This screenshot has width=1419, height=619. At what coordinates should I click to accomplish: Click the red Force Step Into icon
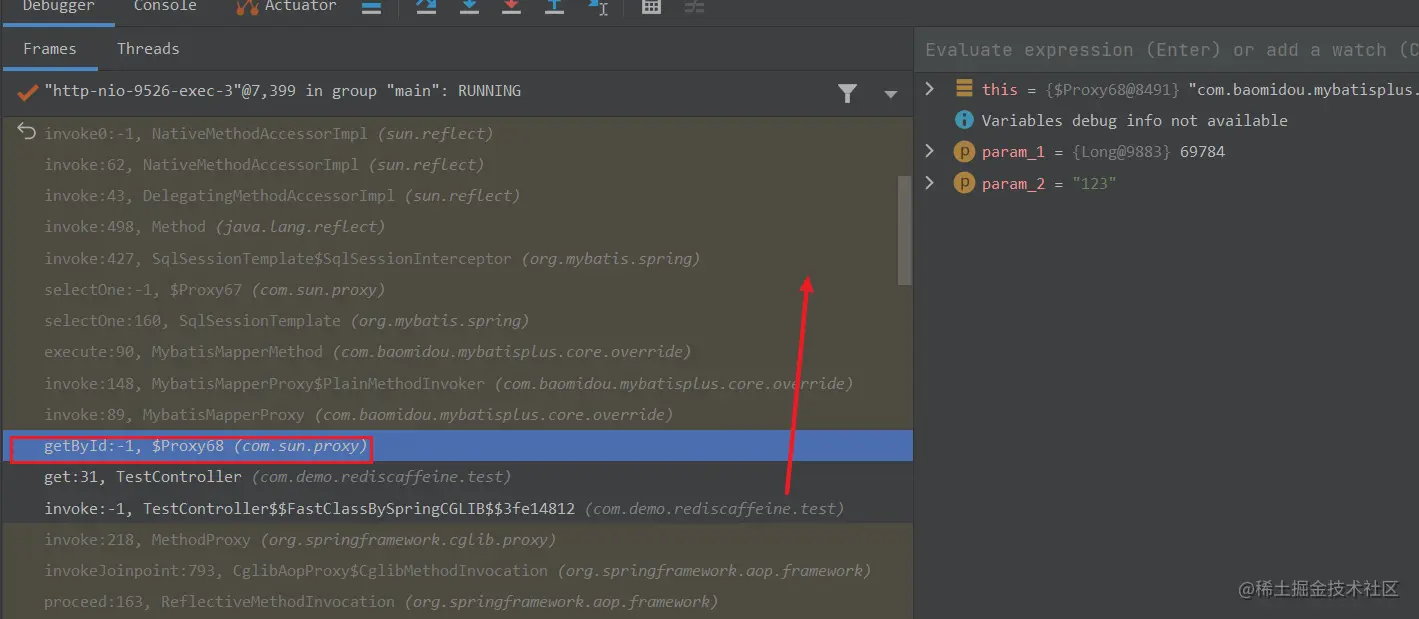511,7
